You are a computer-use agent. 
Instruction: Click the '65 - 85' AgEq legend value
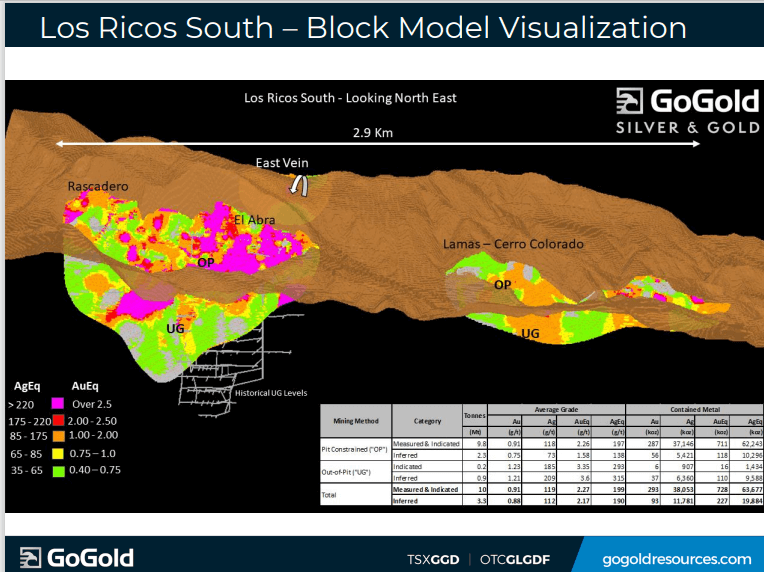point(26,454)
